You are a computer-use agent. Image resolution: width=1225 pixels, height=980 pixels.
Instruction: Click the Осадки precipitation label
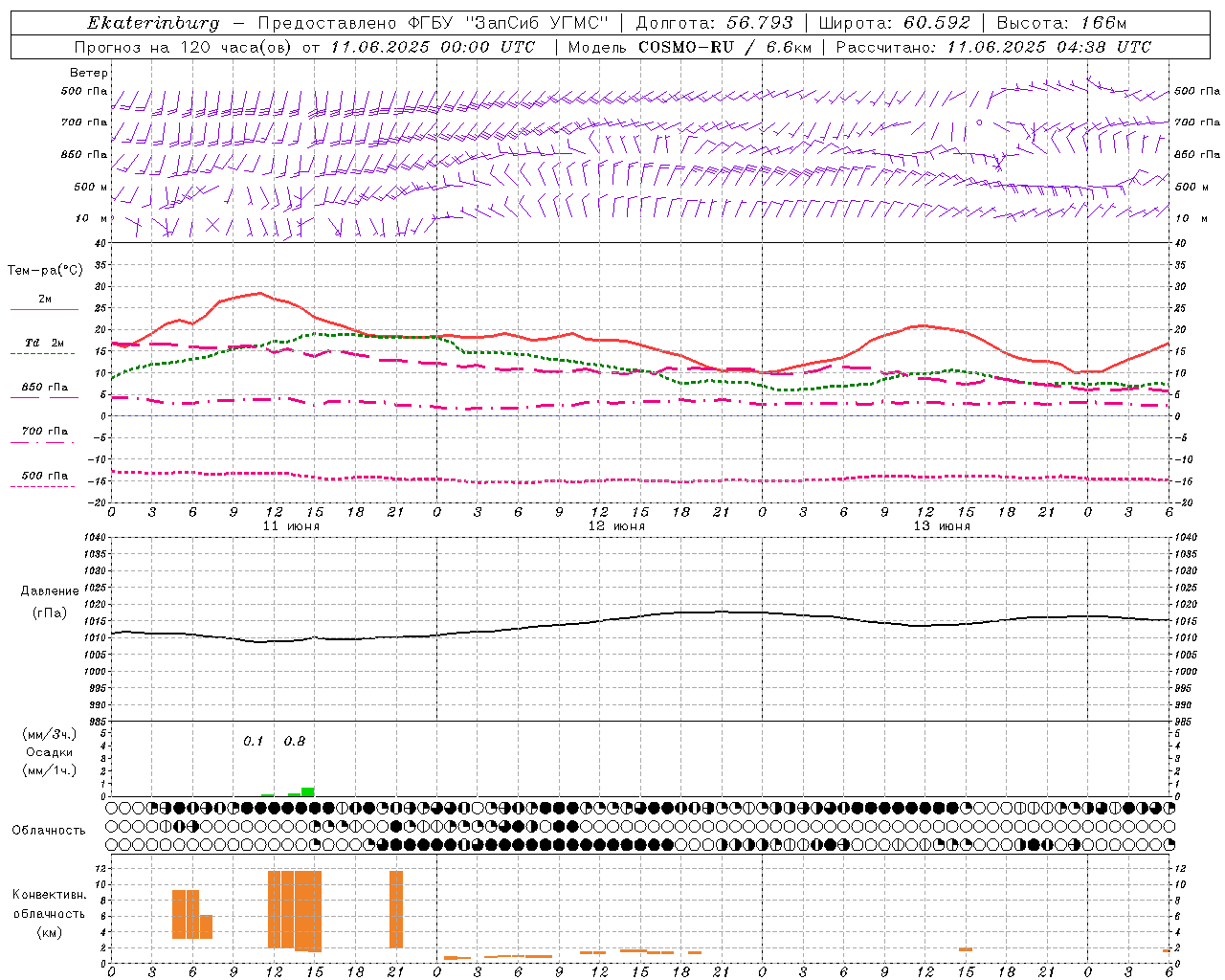click(x=49, y=752)
